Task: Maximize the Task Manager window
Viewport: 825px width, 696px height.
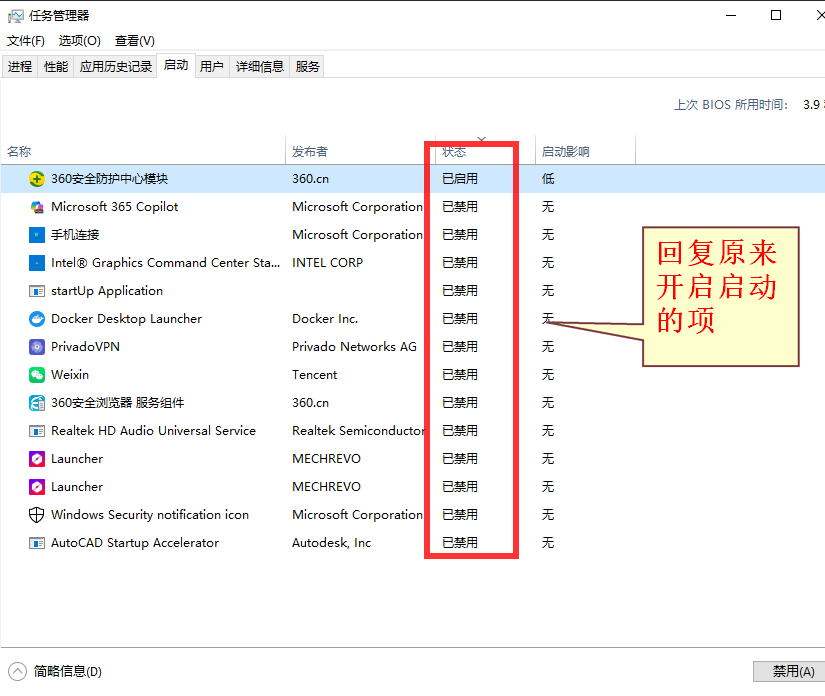Action: pos(776,15)
